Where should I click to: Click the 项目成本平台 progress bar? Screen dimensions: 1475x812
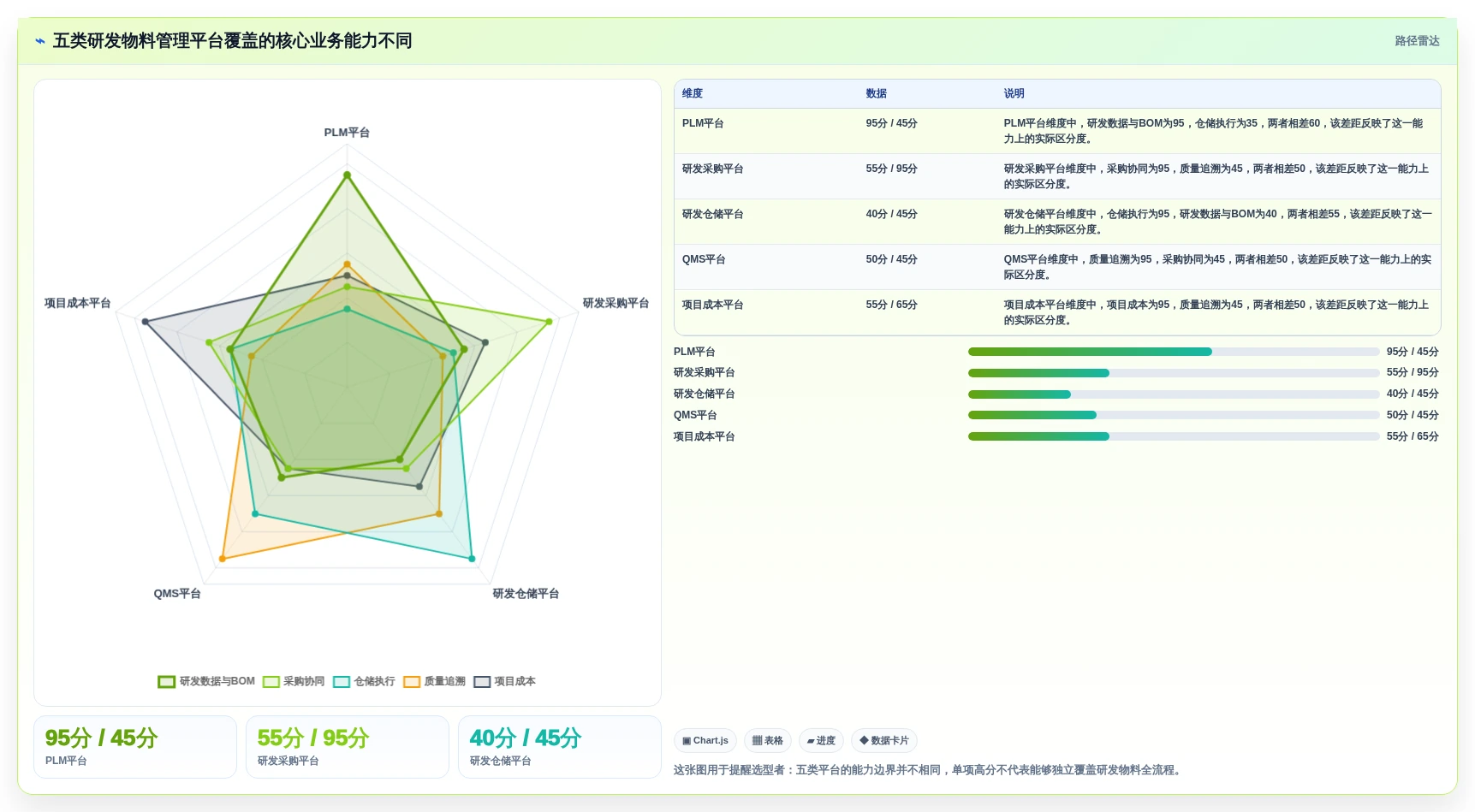click(1174, 436)
